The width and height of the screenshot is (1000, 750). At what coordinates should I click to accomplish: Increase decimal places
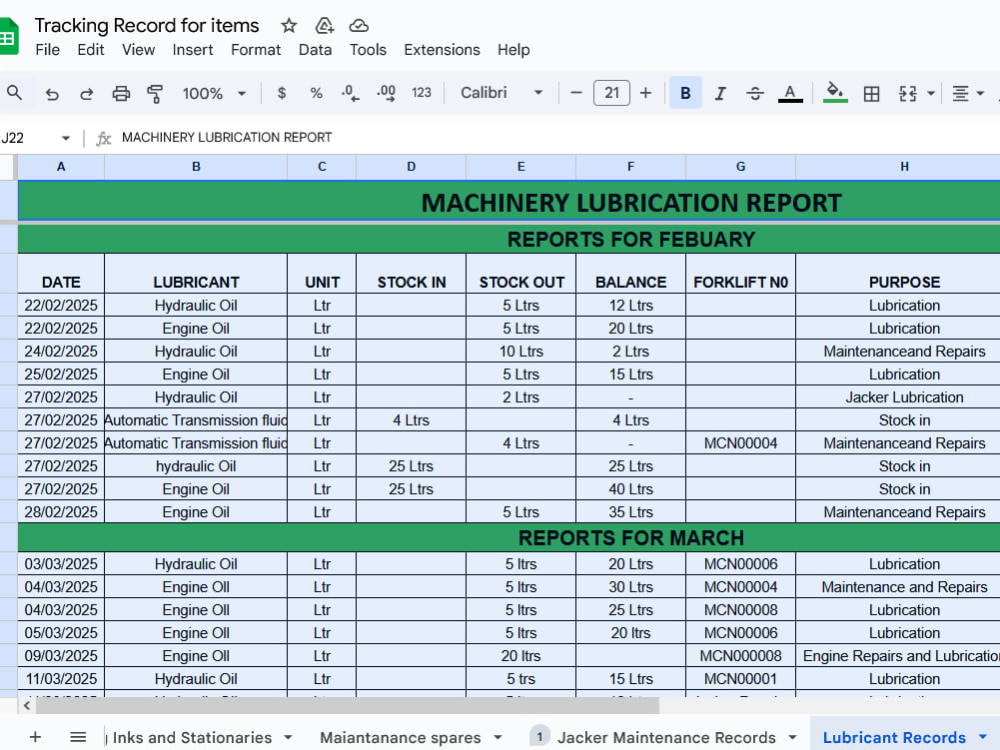point(386,93)
